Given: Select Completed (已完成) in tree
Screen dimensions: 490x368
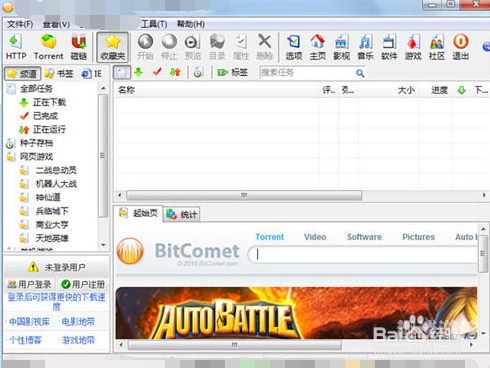Looking at the screenshot, I should point(45,116).
